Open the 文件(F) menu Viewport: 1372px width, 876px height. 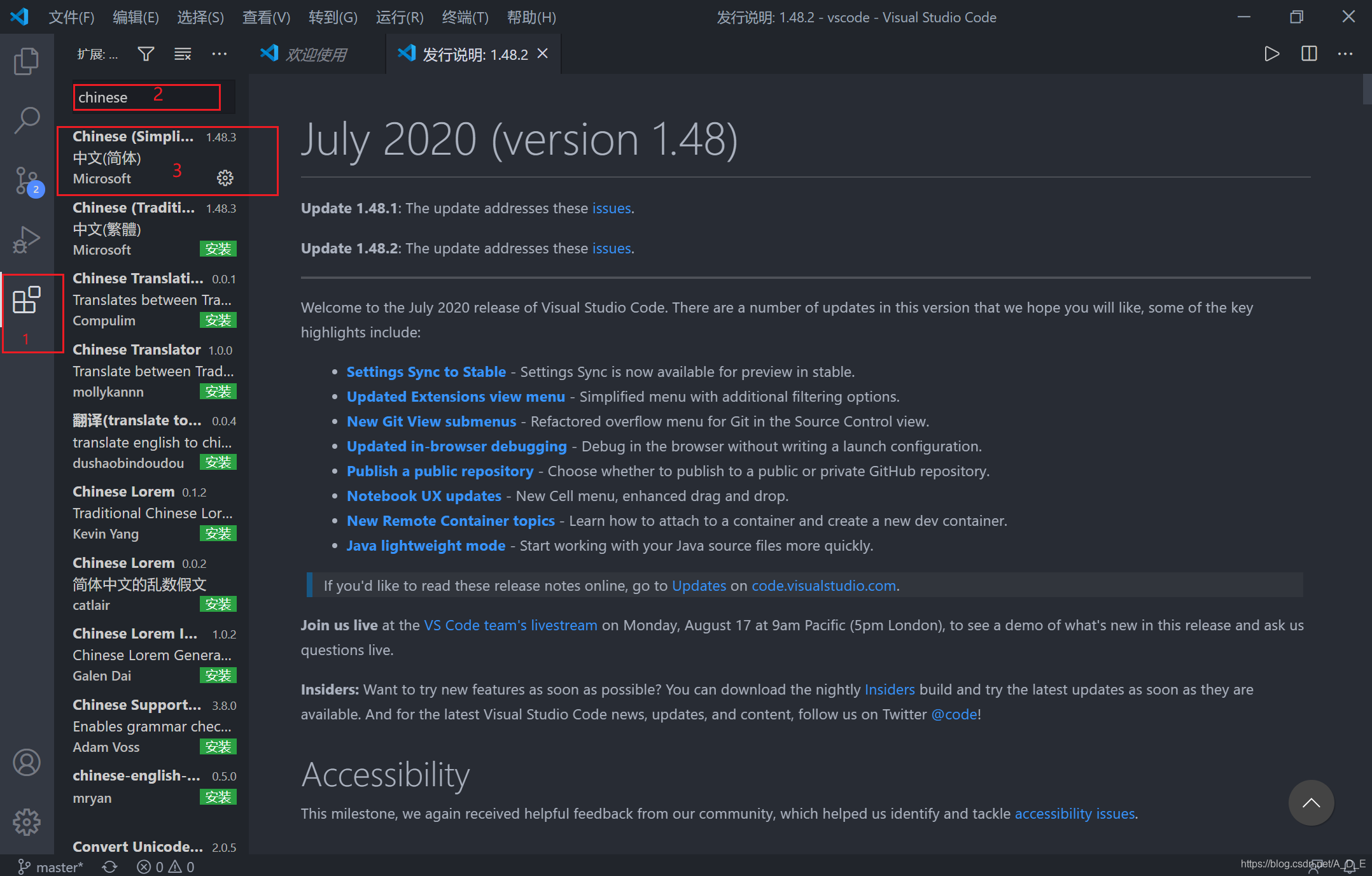tap(71, 17)
